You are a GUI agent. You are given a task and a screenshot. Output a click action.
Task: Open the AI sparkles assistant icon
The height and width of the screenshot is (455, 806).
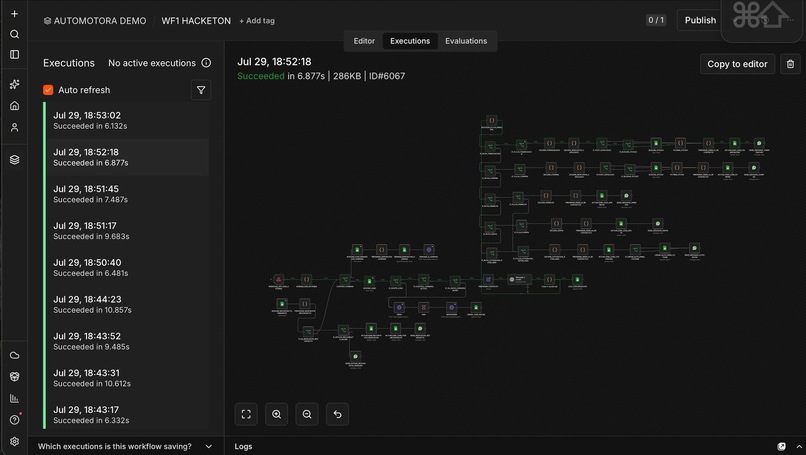point(14,84)
